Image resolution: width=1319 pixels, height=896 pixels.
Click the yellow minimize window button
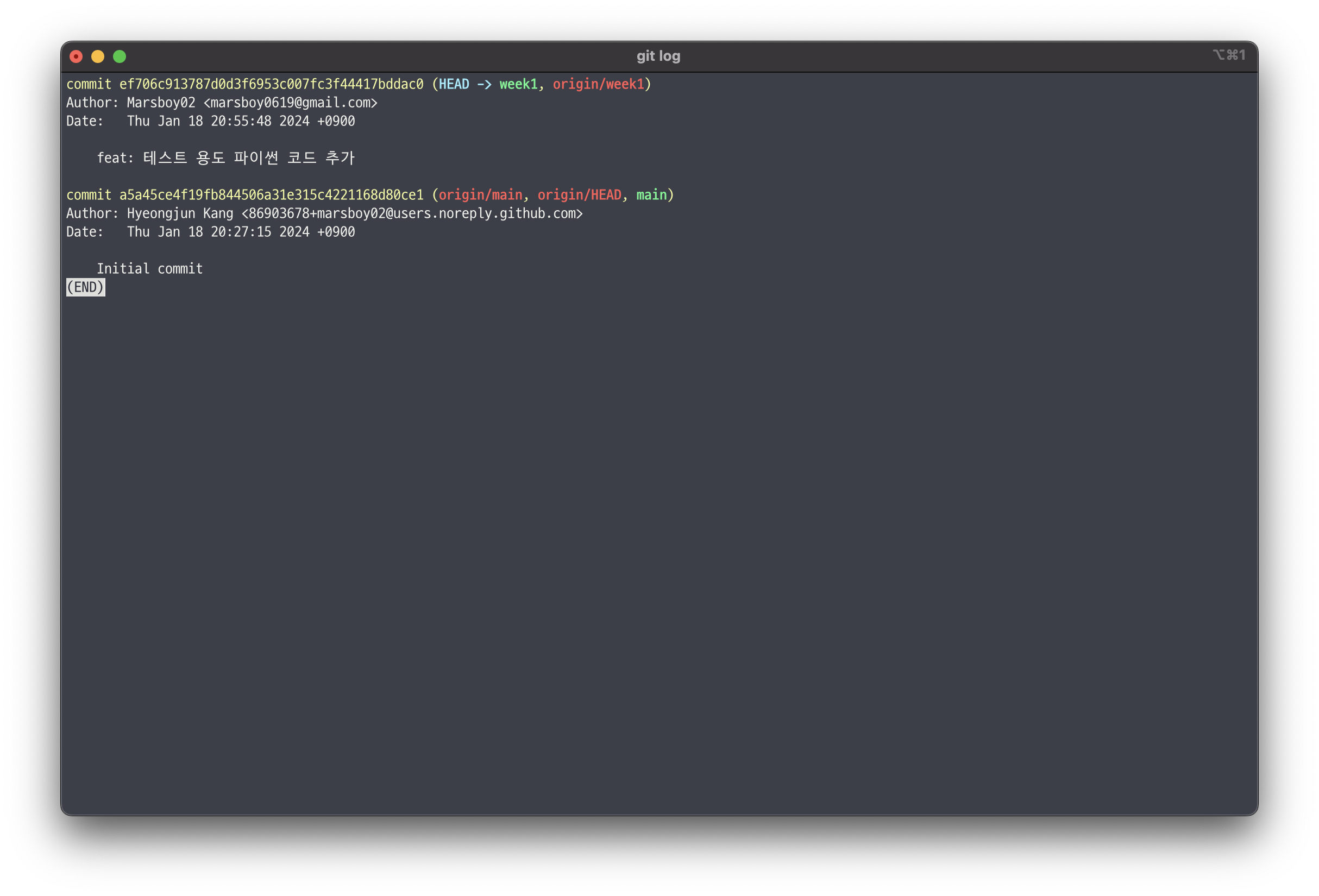[x=98, y=56]
